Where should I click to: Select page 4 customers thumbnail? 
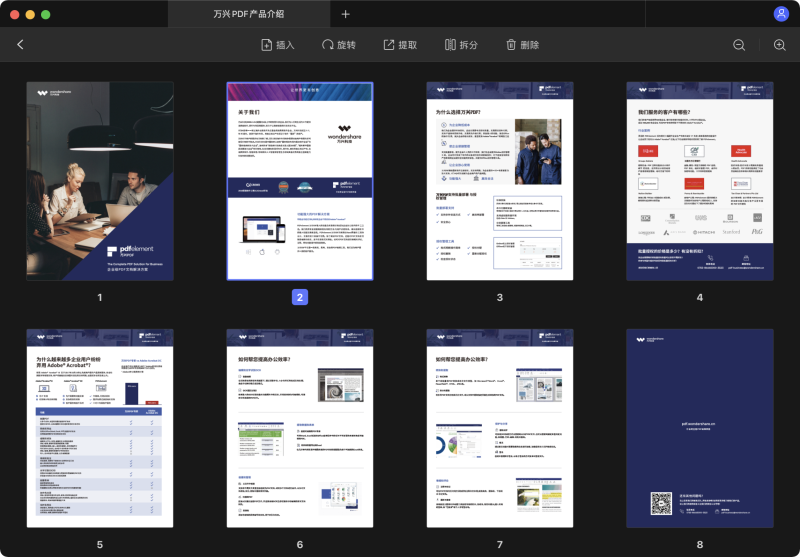pos(700,181)
